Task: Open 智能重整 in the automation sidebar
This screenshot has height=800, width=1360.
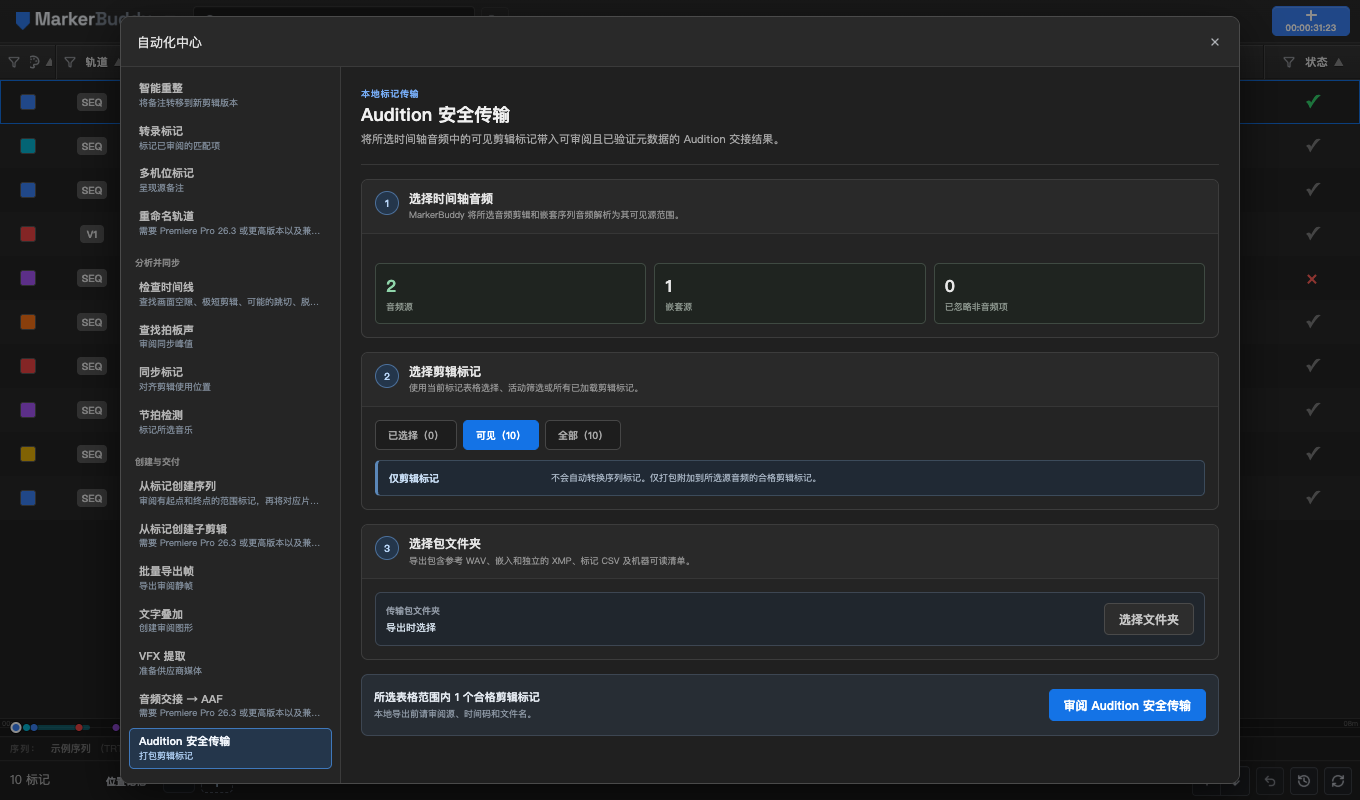Action: point(230,95)
